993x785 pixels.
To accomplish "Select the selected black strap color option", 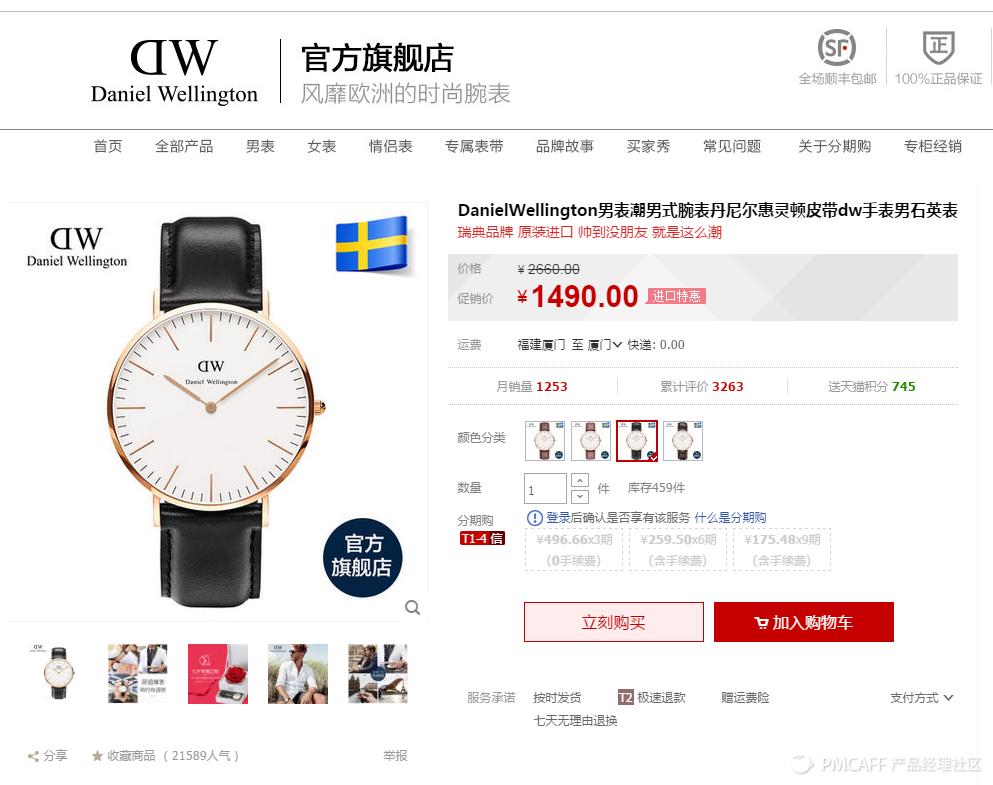I will [637, 441].
